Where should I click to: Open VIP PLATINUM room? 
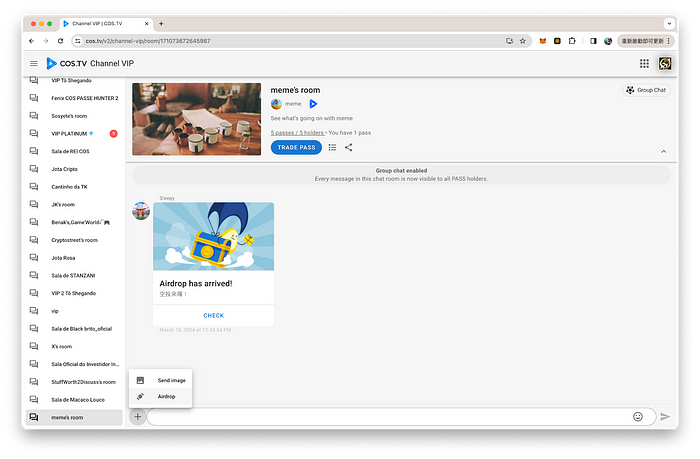74,134
